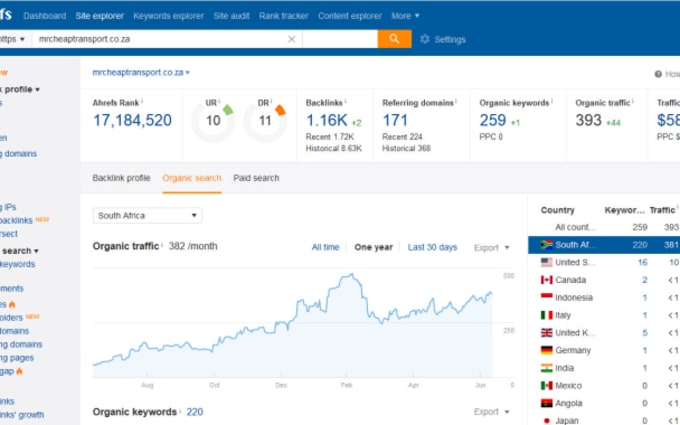Click the info icon beside Organic keywords header
The image size is (680, 425).
pos(552,101)
